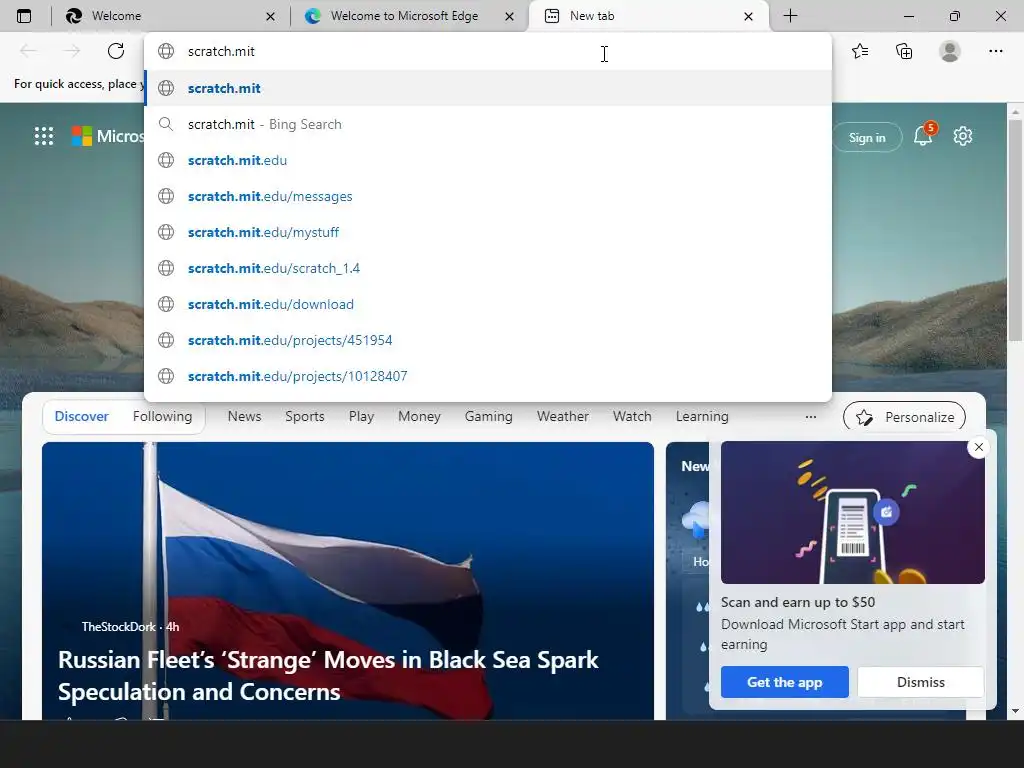Open the tab actions menu icon

click(24, 16)
